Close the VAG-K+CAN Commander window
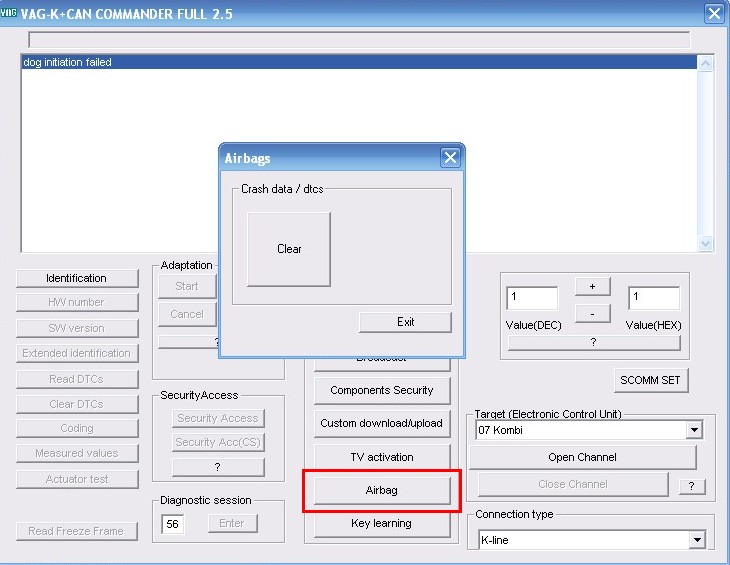730x565 pixels. point(715,13)
